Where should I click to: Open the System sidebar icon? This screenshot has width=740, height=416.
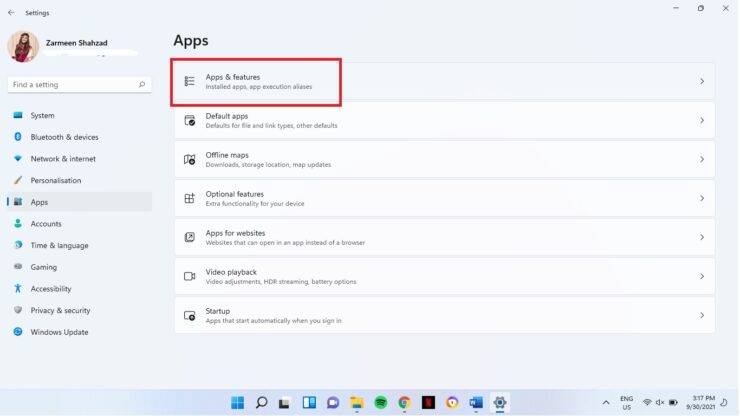[18, 115]
